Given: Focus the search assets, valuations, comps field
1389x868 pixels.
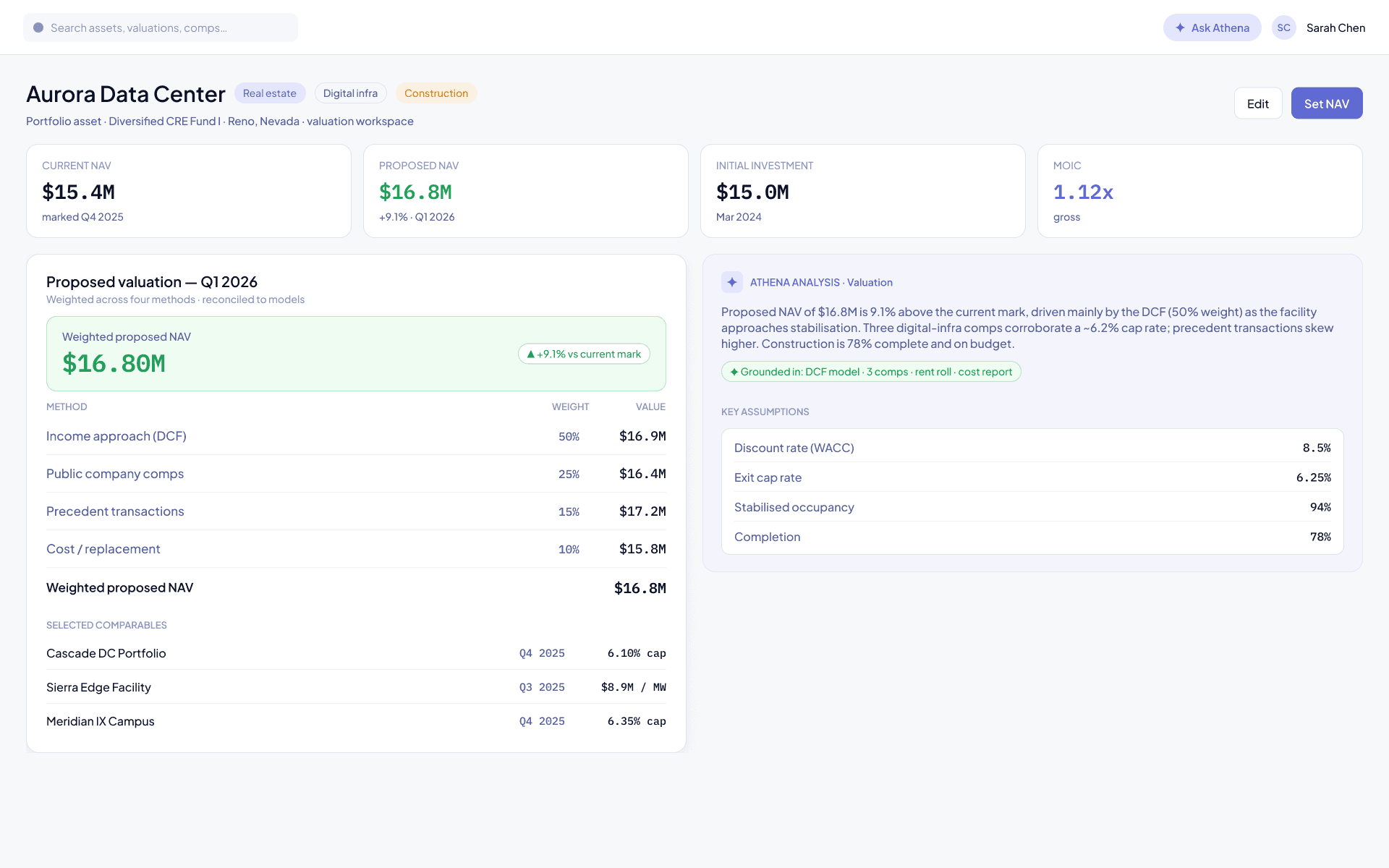Looking at the screenshot, I should coord(161,27).
